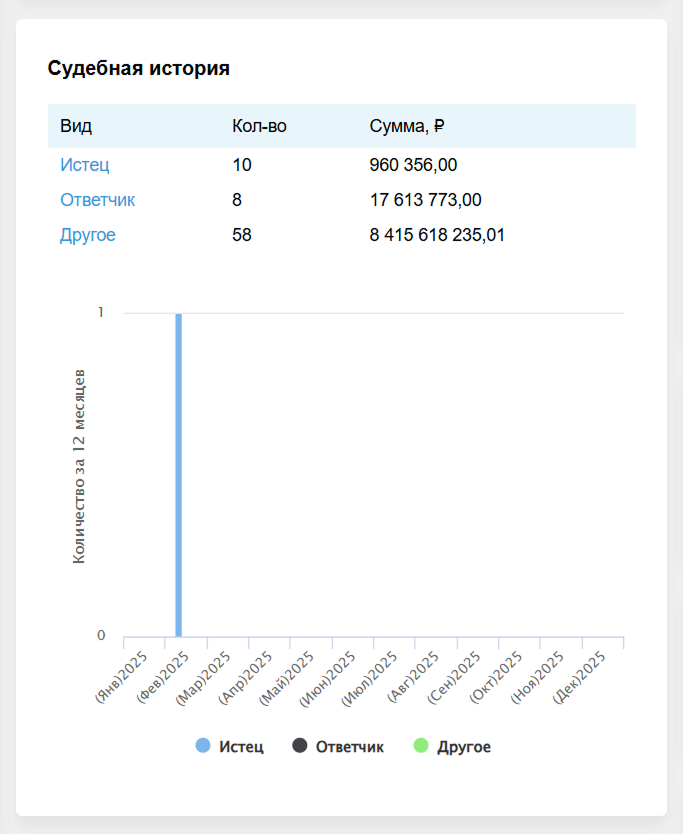The image size is (683, 834).
Task: Click the (Июн)2025 axis label
Action: pos(329,676)
